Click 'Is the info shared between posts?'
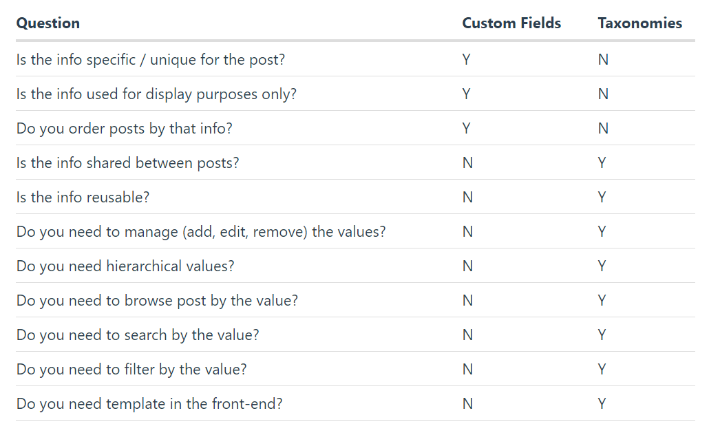The height and width of the screenshot is (446, 720). [128, 163]
